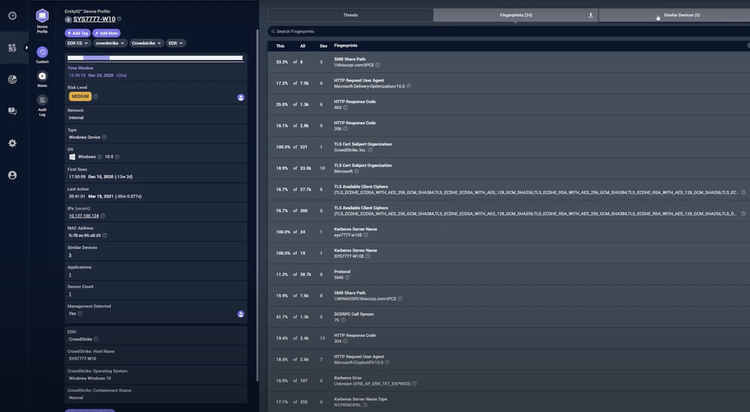
Task: Click the info icon beside IP 10.137.100.124
Action: (103, 216)
